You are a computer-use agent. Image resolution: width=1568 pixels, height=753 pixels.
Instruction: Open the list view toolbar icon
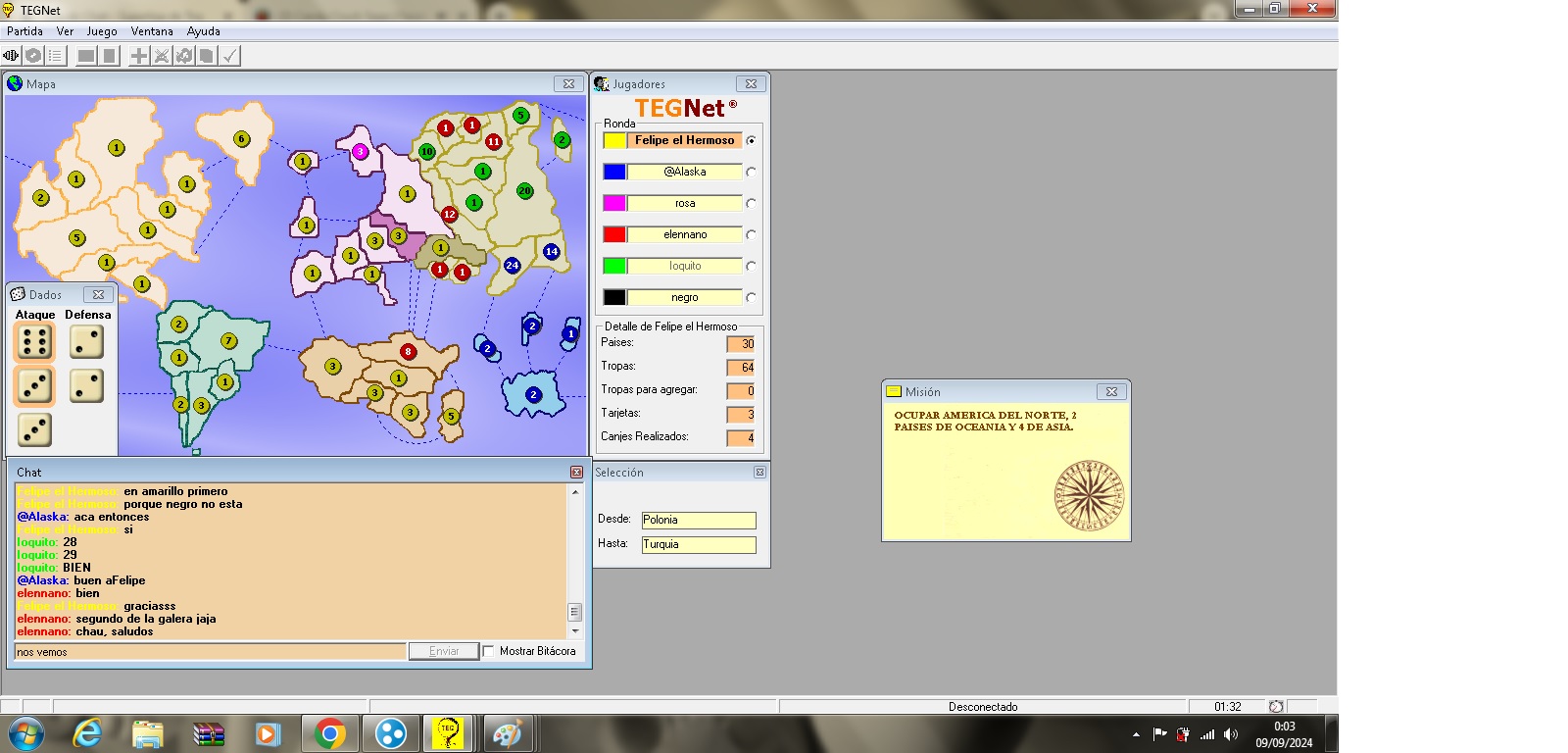click(x=55, y=56)
